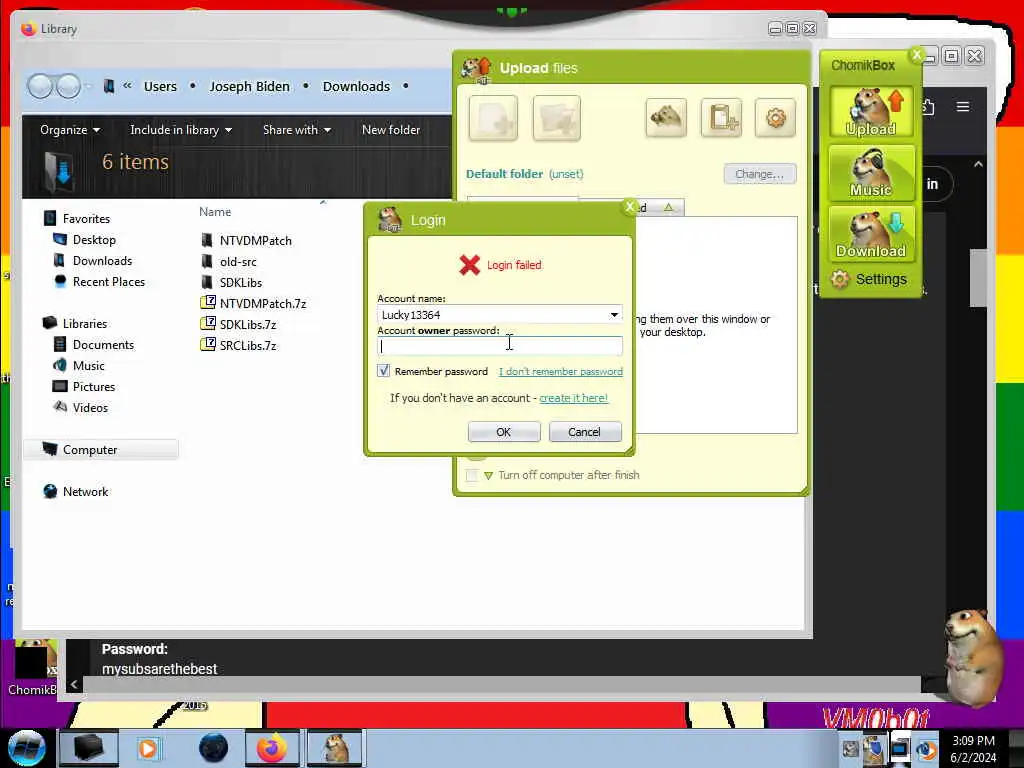Select the NTVDMPatch folder
The width and height of the screenshot is (1024, 768).
(247, 240)
